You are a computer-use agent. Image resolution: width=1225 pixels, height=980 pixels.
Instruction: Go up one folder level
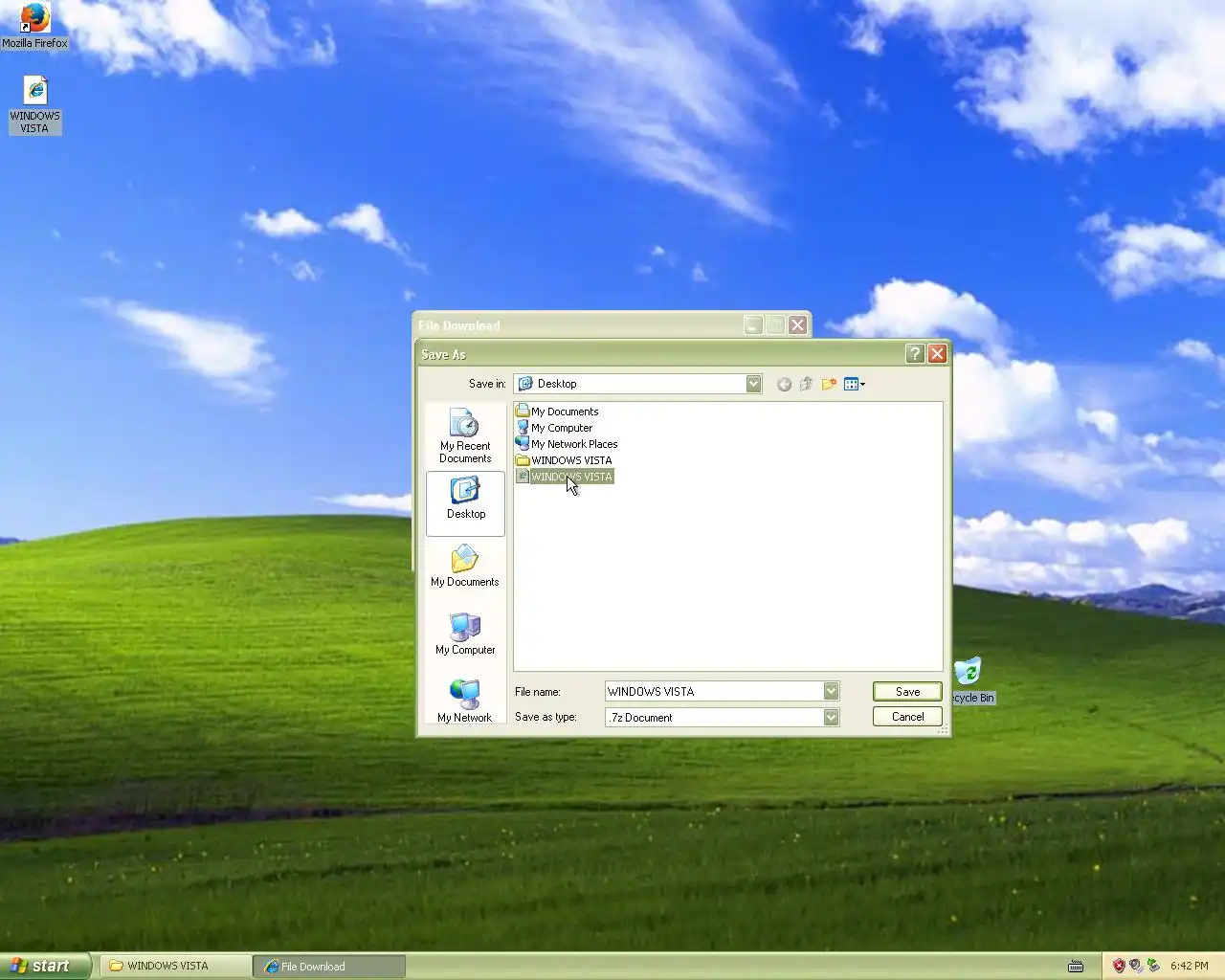pyautogui.click(x=806, y=384)
